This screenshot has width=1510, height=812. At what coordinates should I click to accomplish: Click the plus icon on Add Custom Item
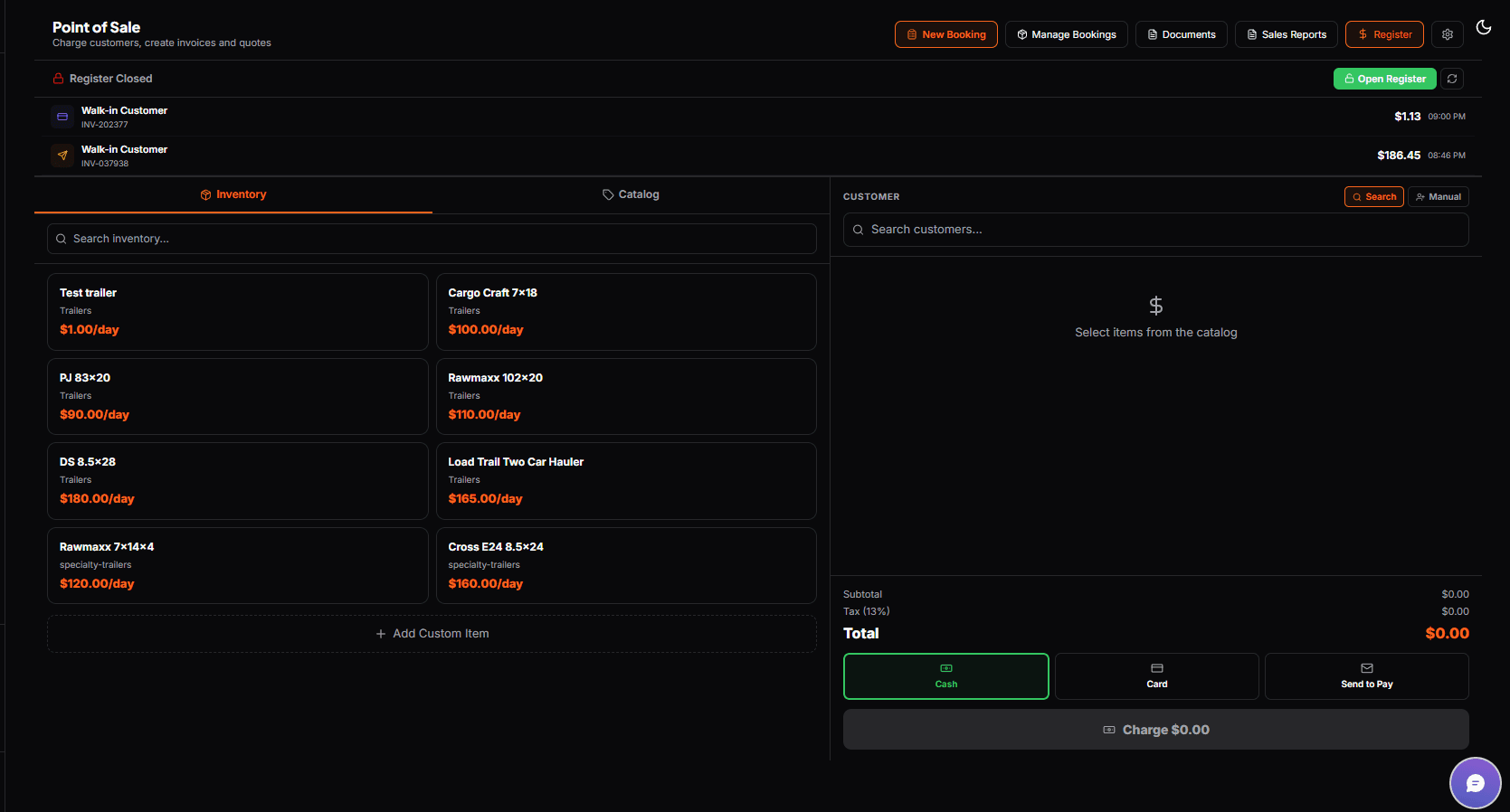pos(381,634)
